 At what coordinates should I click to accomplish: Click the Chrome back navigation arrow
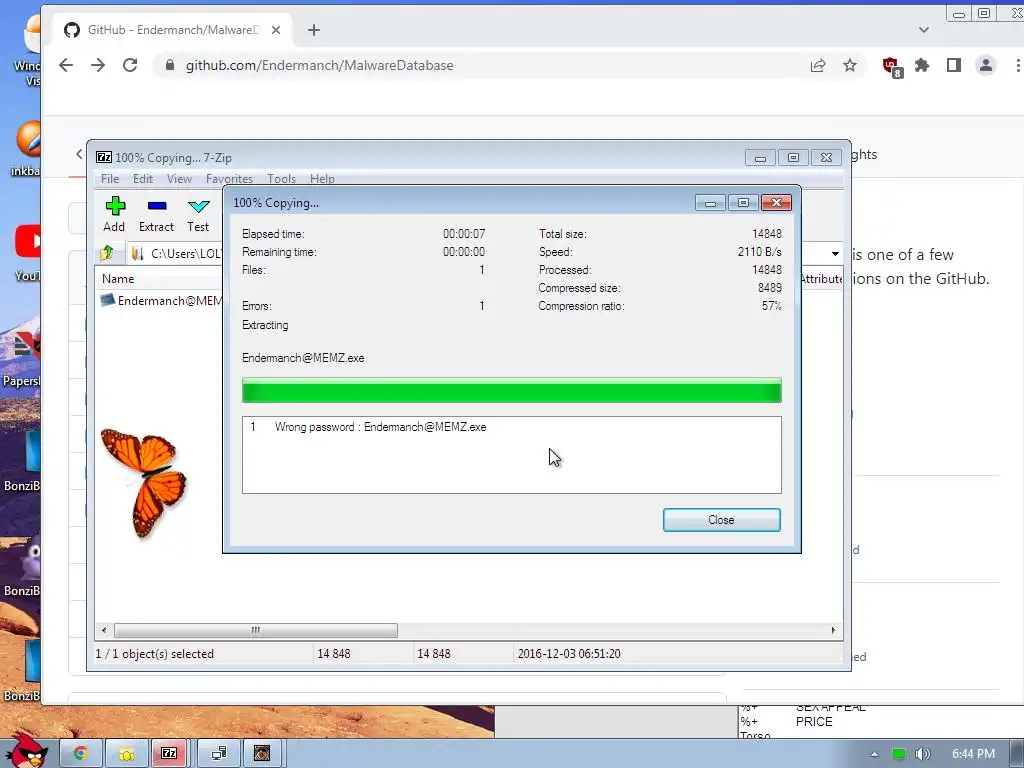66,65
